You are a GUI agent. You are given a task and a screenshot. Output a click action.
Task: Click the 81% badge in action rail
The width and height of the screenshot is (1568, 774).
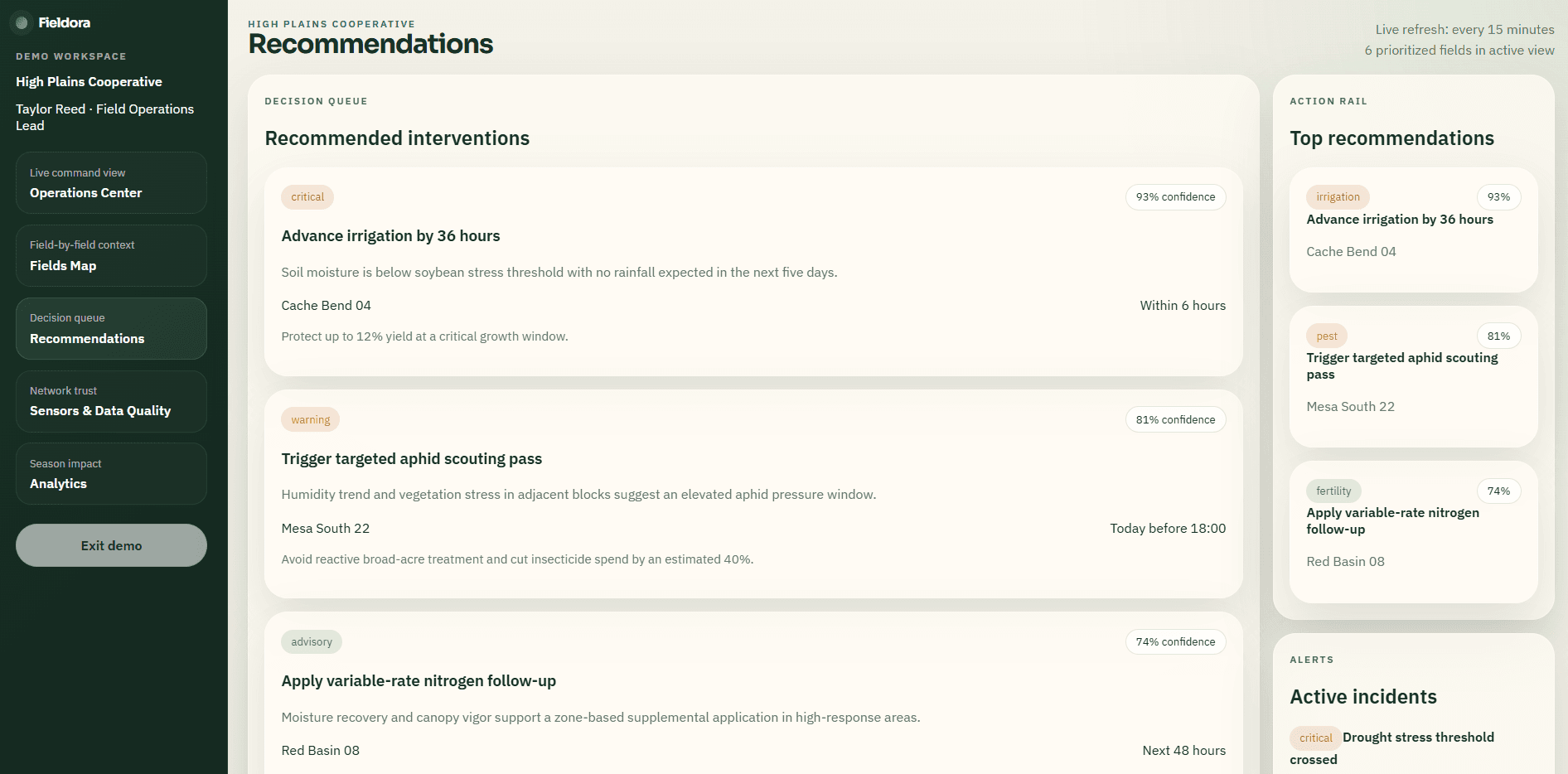coord(1498,336)
